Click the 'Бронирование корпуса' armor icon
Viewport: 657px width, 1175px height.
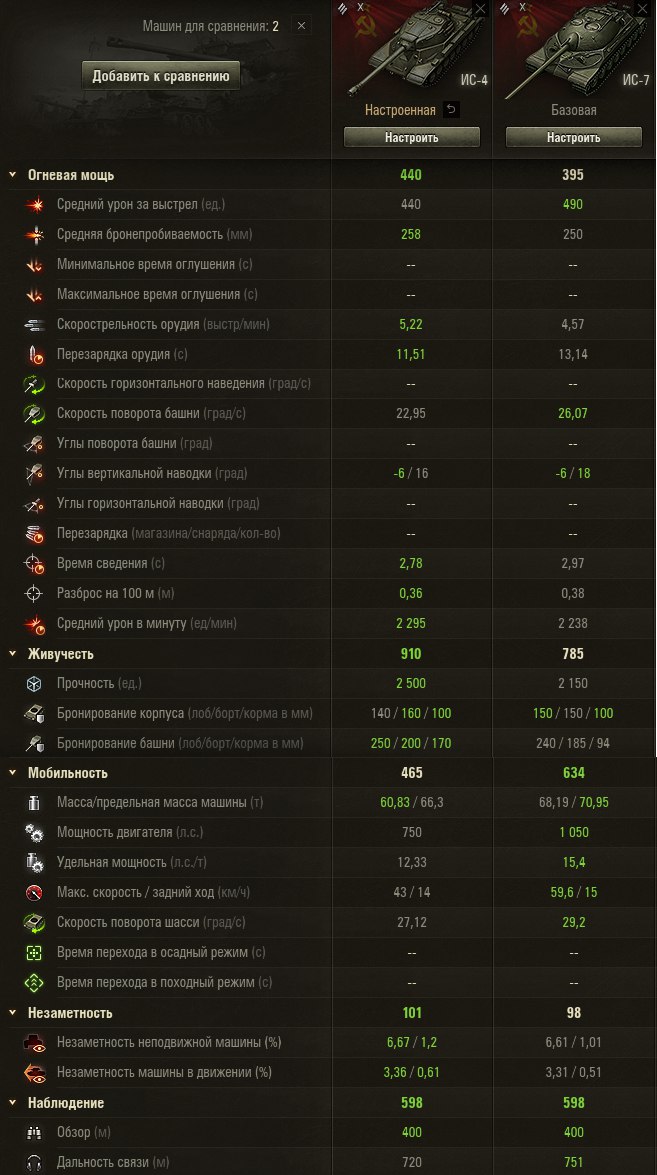[35, 714]
